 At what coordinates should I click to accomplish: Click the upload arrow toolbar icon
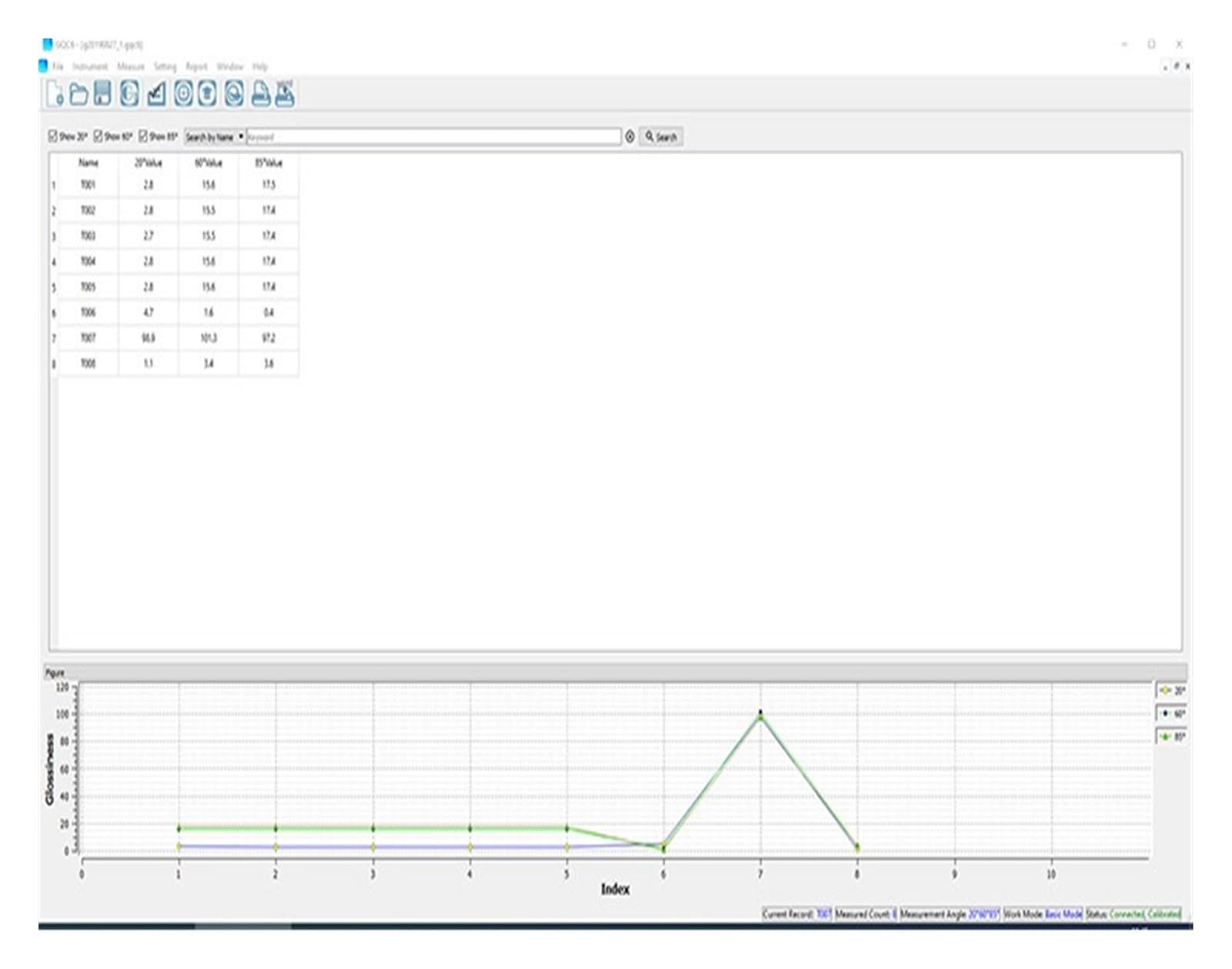pos(207,94)
